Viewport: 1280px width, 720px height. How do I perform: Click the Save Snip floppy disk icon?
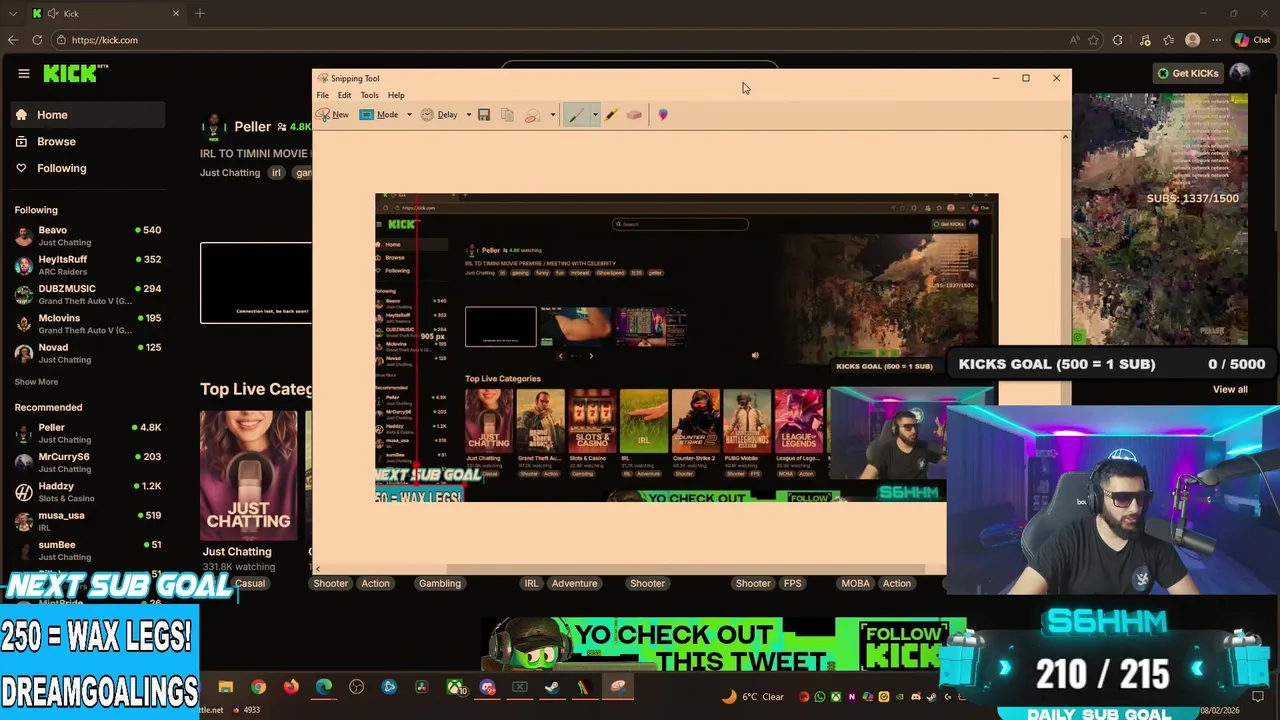pyautogui.click(x=484, y=115)
